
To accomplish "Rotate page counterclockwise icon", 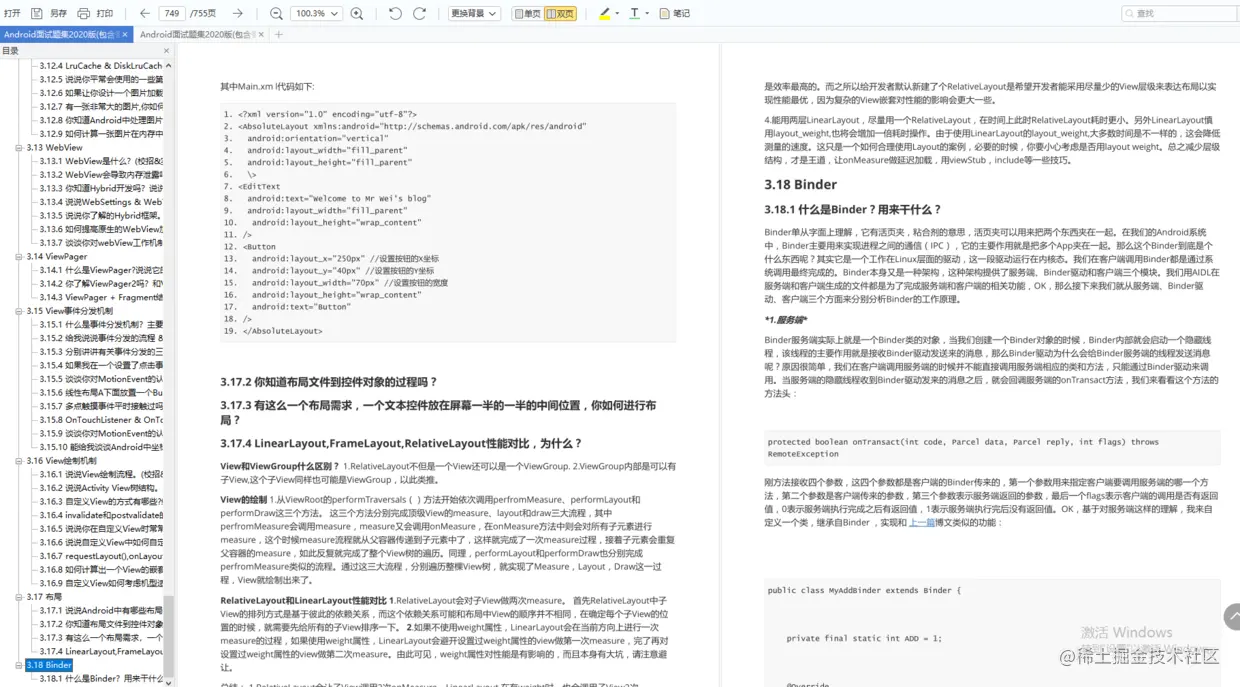I will point(395,13).
